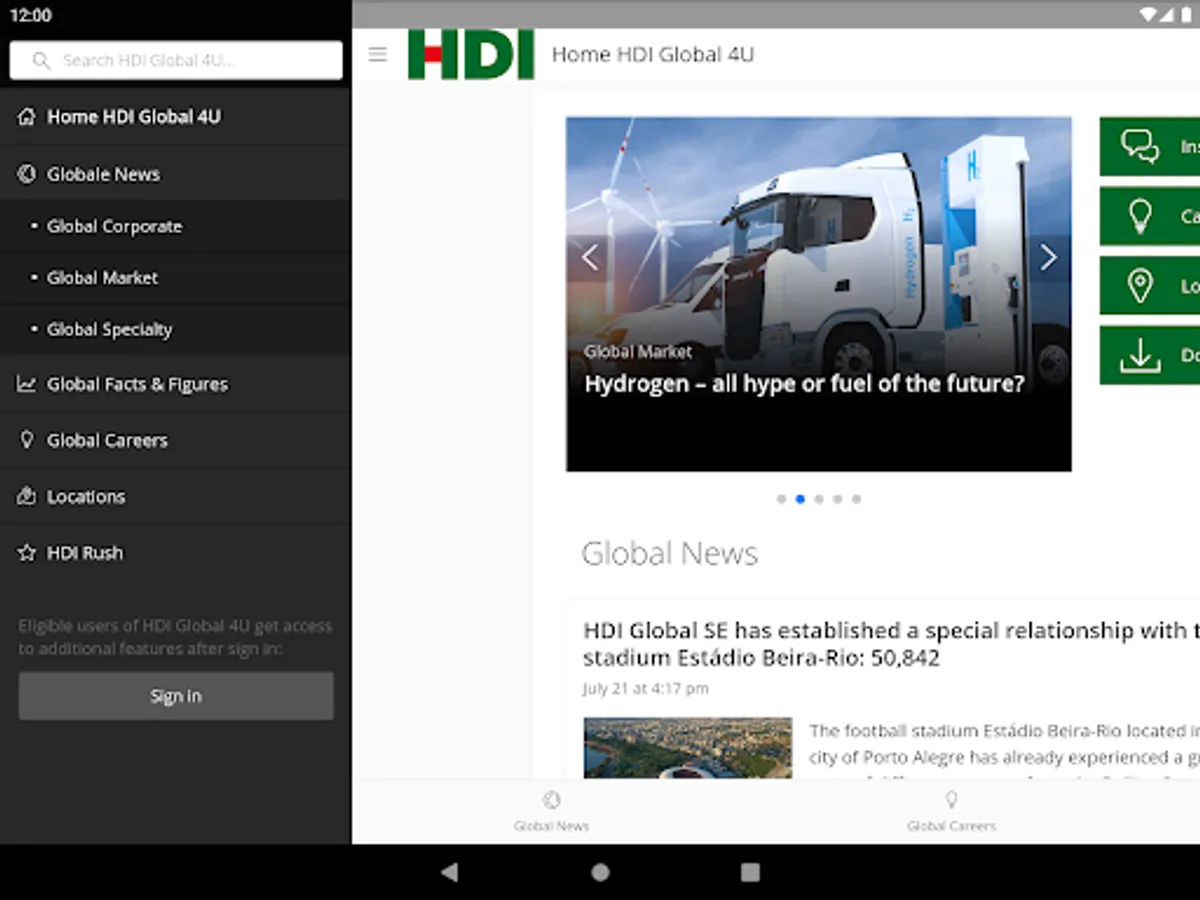Click the 12:00 clock in status bar
Viewport: 1200px width, 900px height.
(x=30, y=15)
